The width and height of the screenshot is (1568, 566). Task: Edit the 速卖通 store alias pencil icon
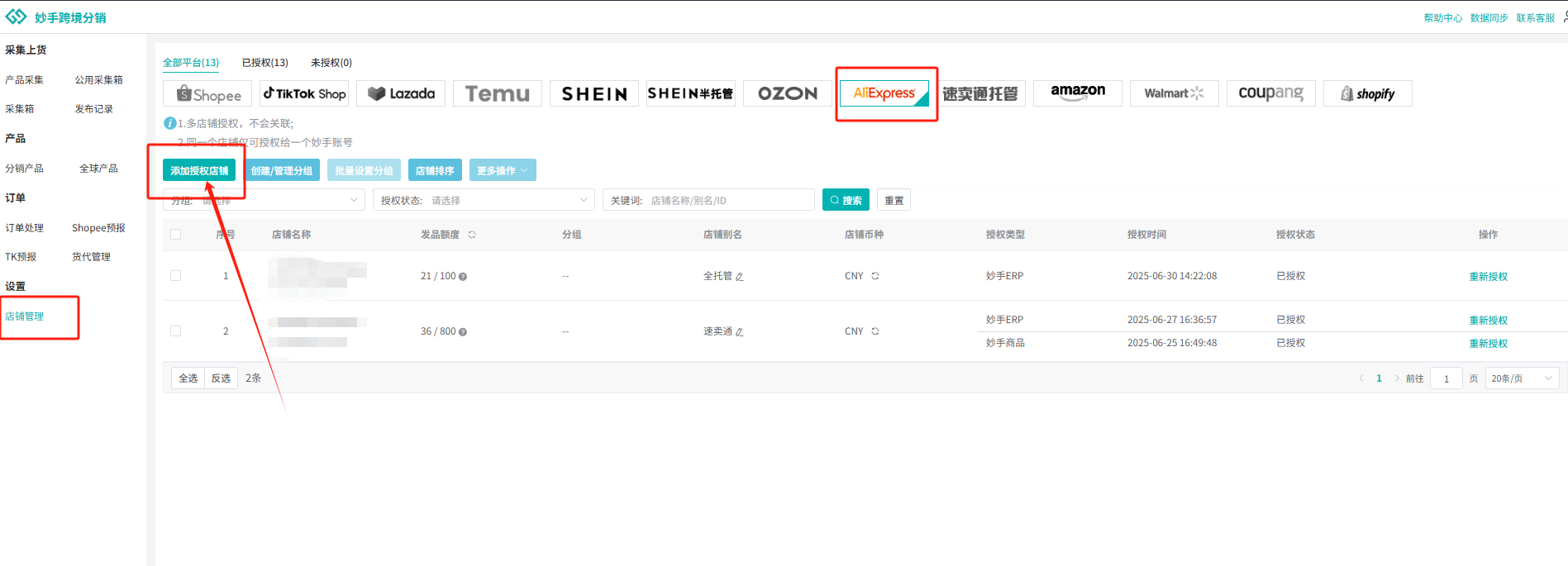coord(740,332)
